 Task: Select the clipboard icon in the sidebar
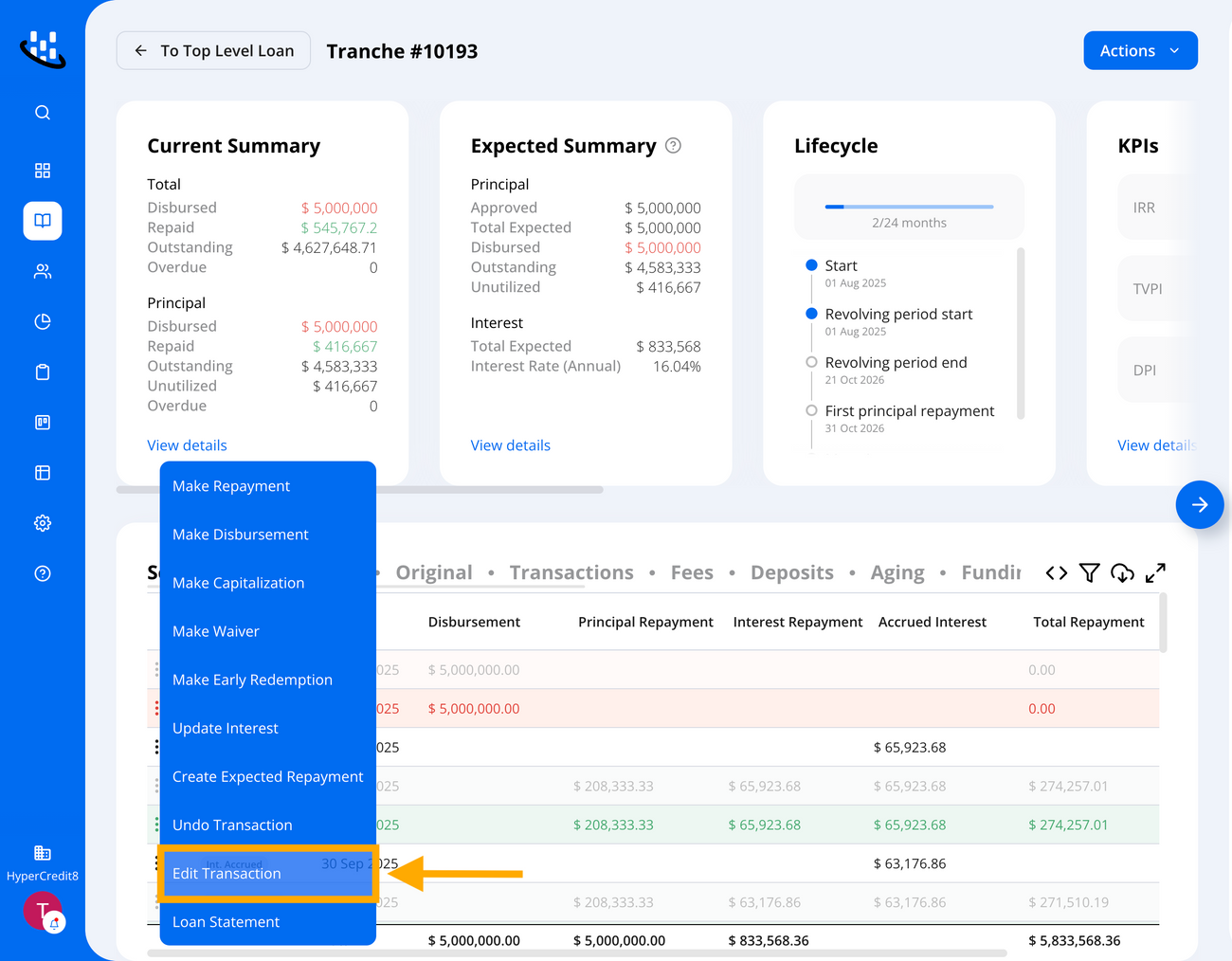(x=42, y=372)
